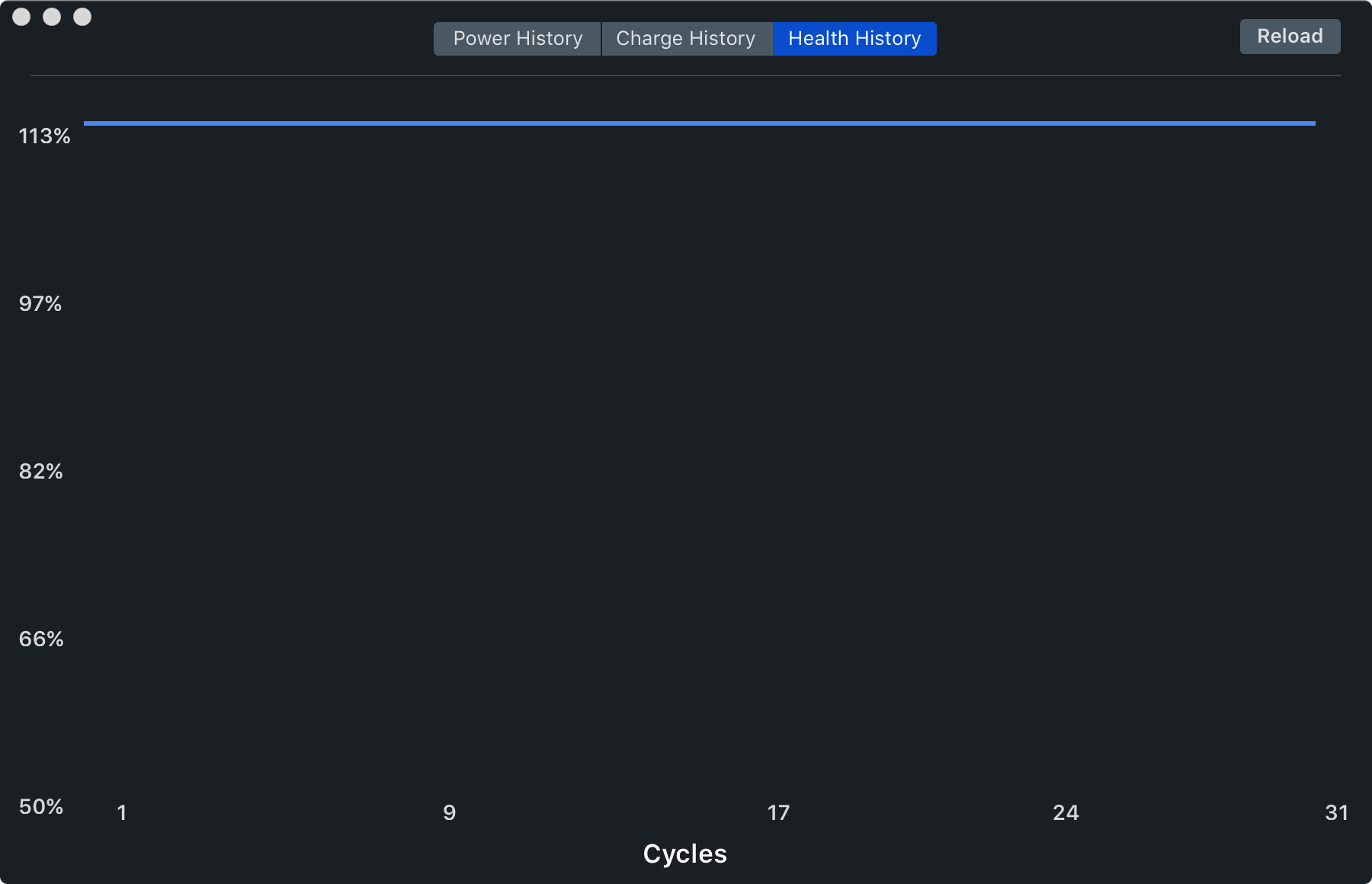Click the 50% y-axis label
This screenshot has height=884, width=1372.
tap(41, 807)
